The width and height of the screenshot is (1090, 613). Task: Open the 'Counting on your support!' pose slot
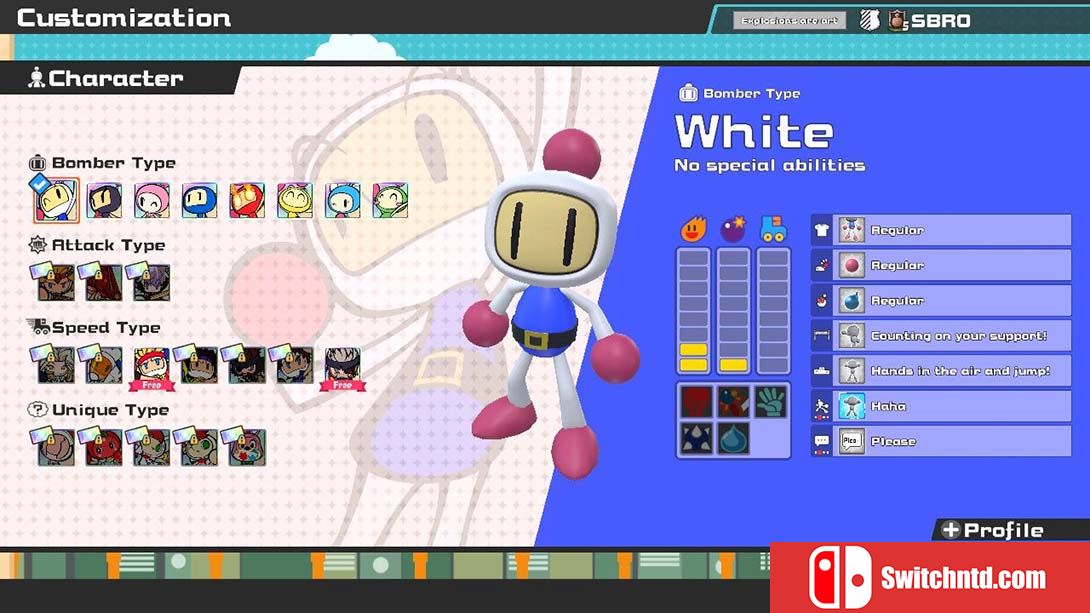coord(941,336)
